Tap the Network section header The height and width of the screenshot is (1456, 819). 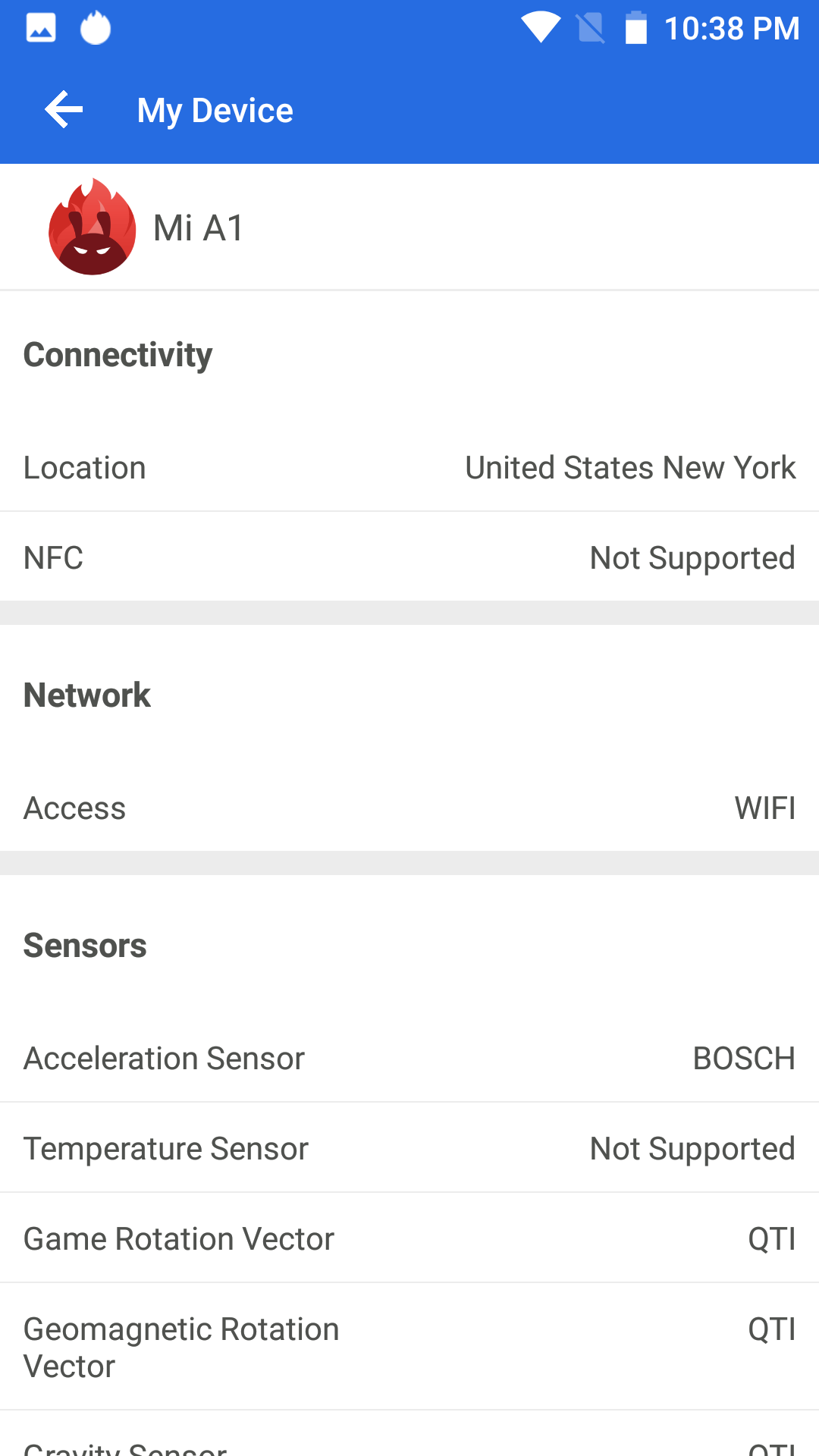(x=87, y=695)
